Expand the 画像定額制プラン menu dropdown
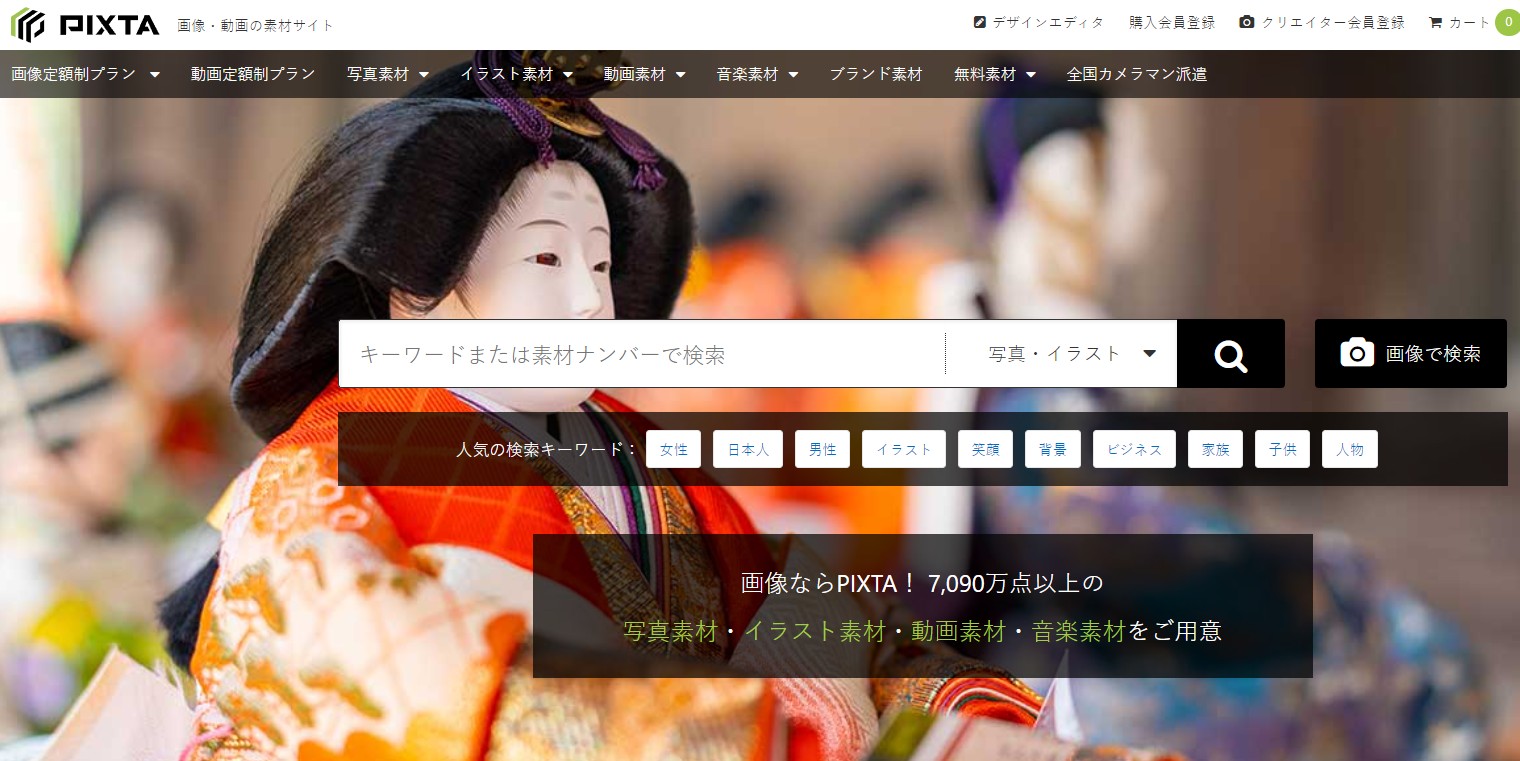 click(x=87, y=73)
